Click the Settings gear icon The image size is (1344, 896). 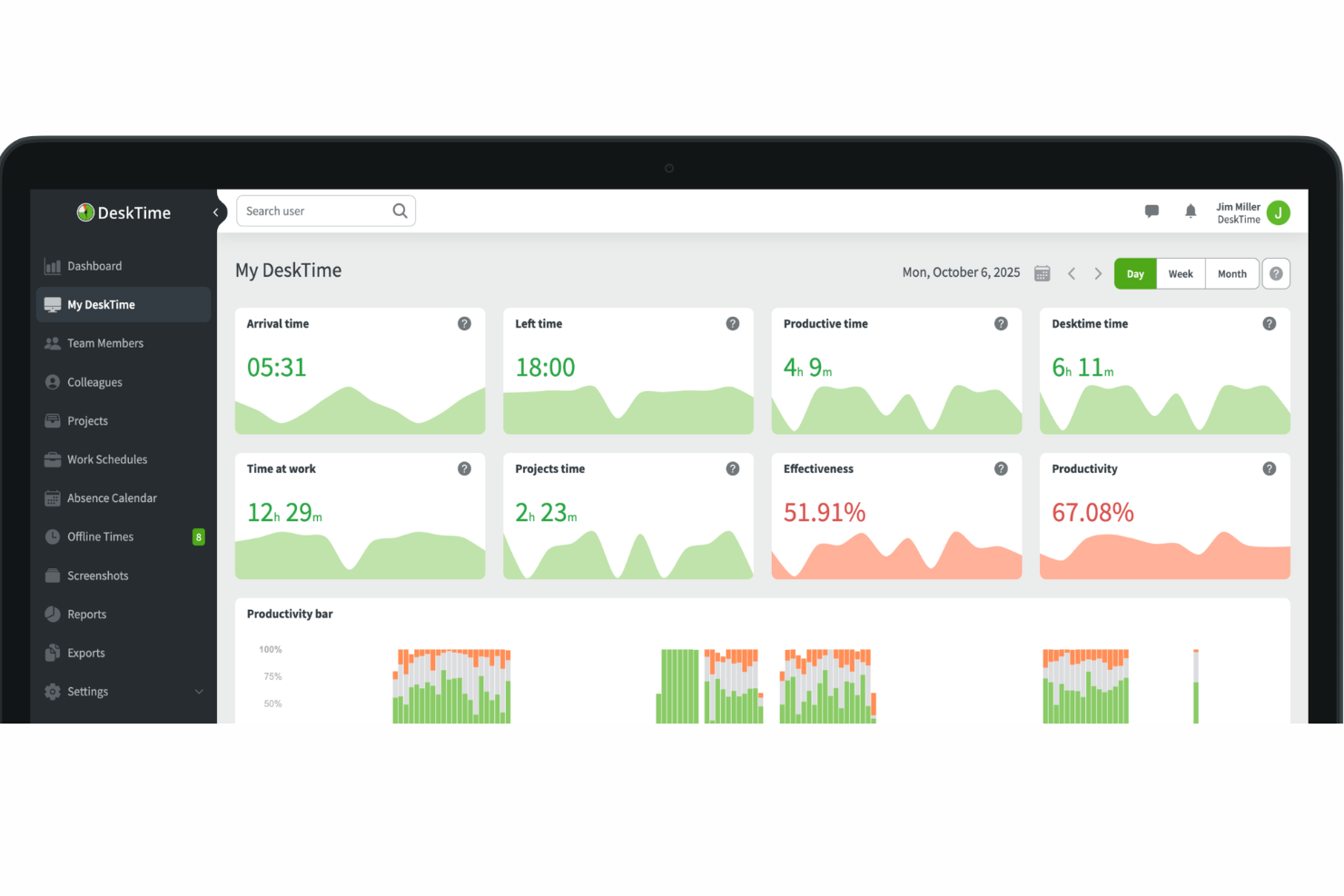pyautogui.click(x=53, y=692)
